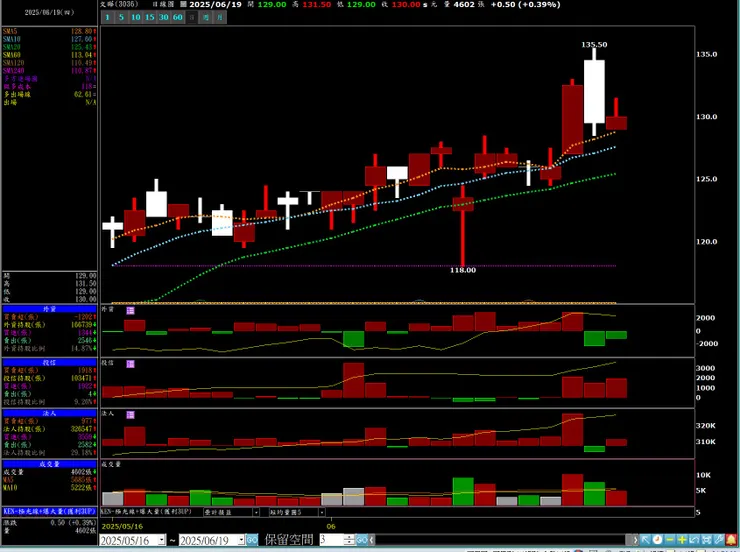
Task: Click the SMA10 legend row
Action: (x=50, y=39)
